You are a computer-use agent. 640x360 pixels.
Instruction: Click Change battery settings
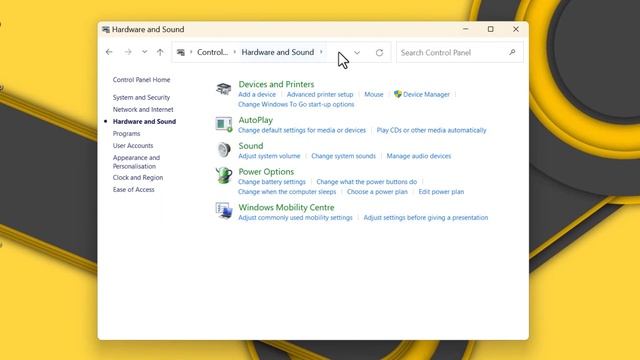(272, 182)
